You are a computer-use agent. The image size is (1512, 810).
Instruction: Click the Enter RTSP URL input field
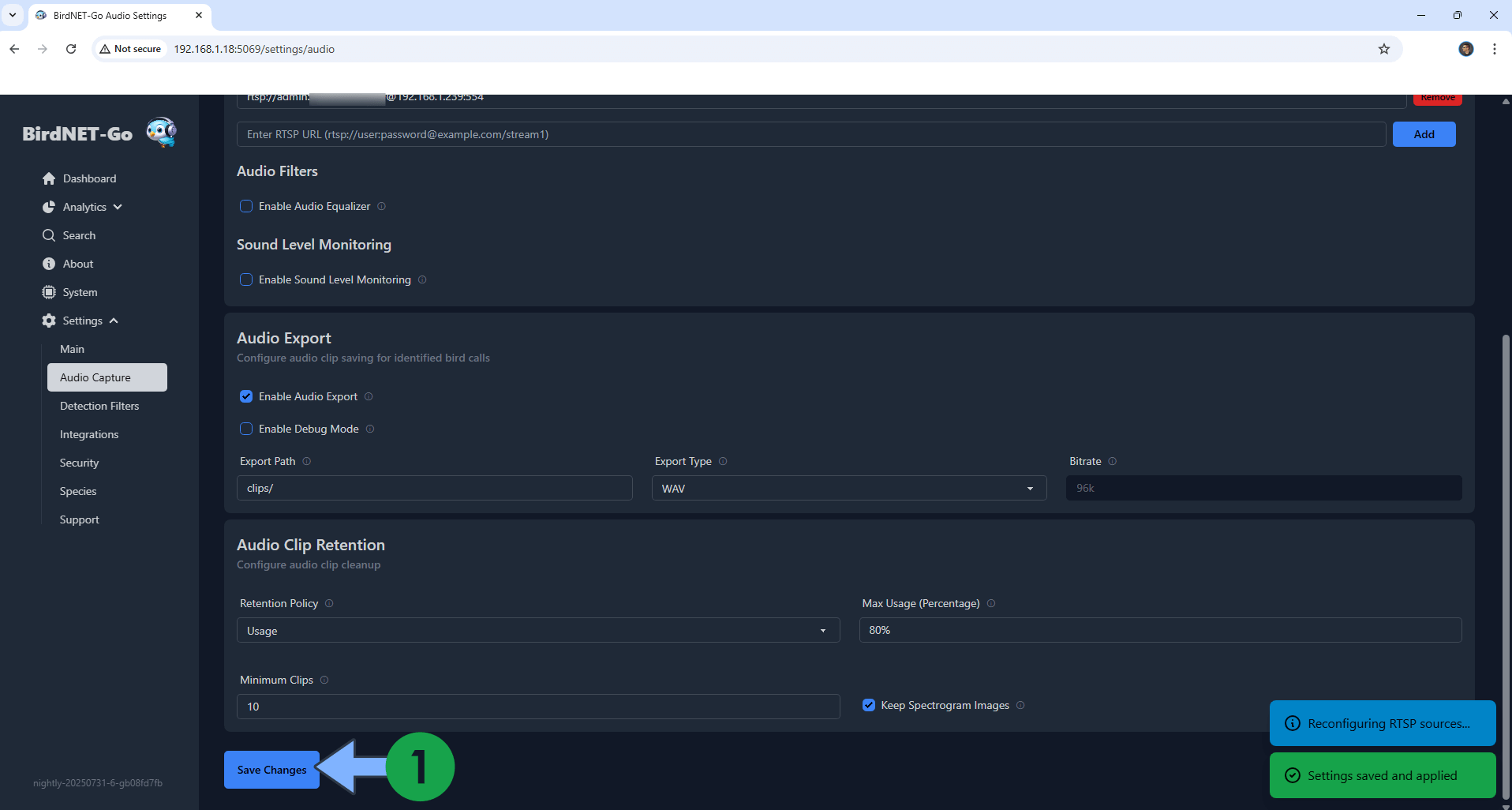(811, 134)
